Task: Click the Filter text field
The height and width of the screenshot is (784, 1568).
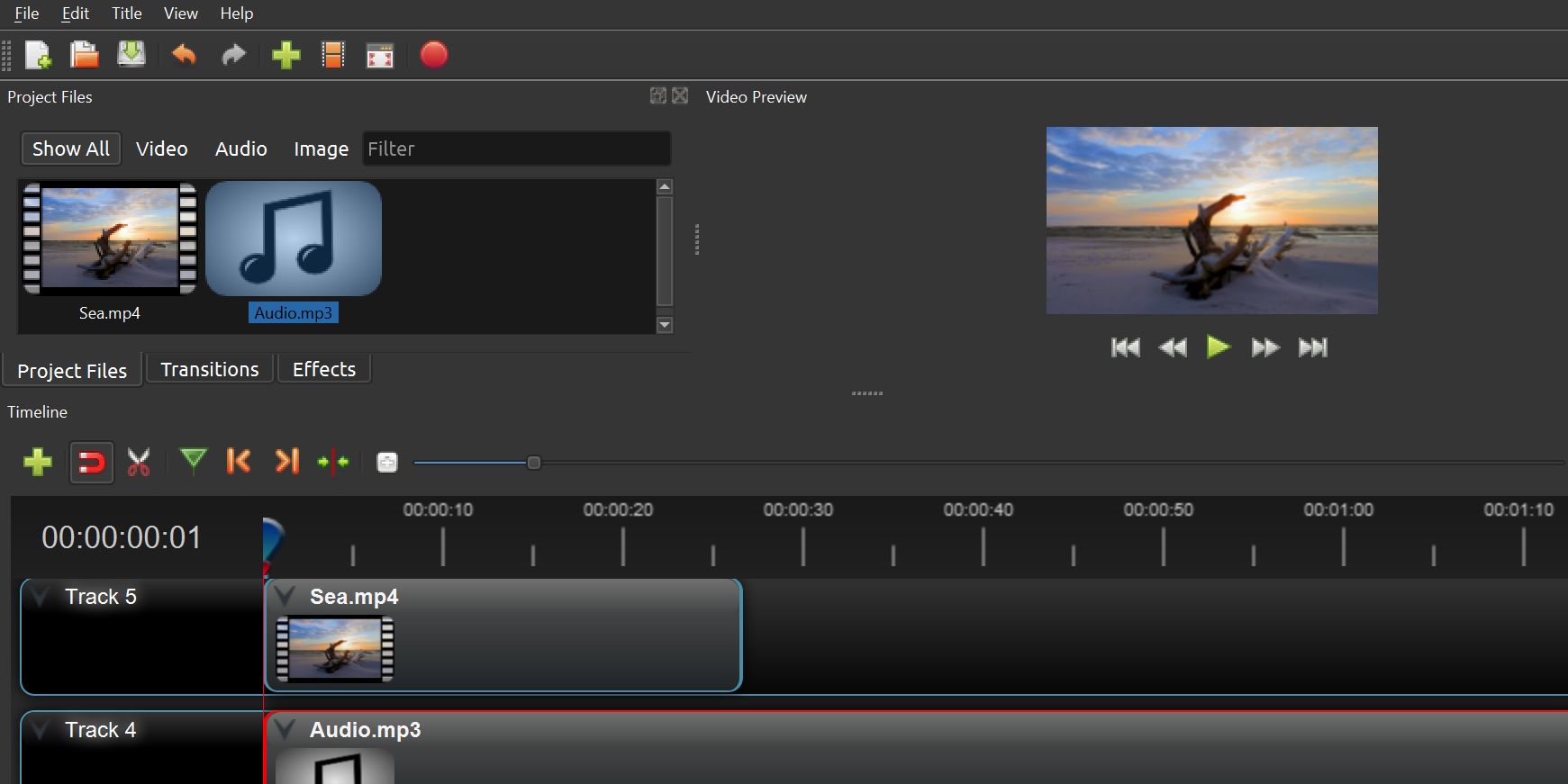Action: point(516,149)
